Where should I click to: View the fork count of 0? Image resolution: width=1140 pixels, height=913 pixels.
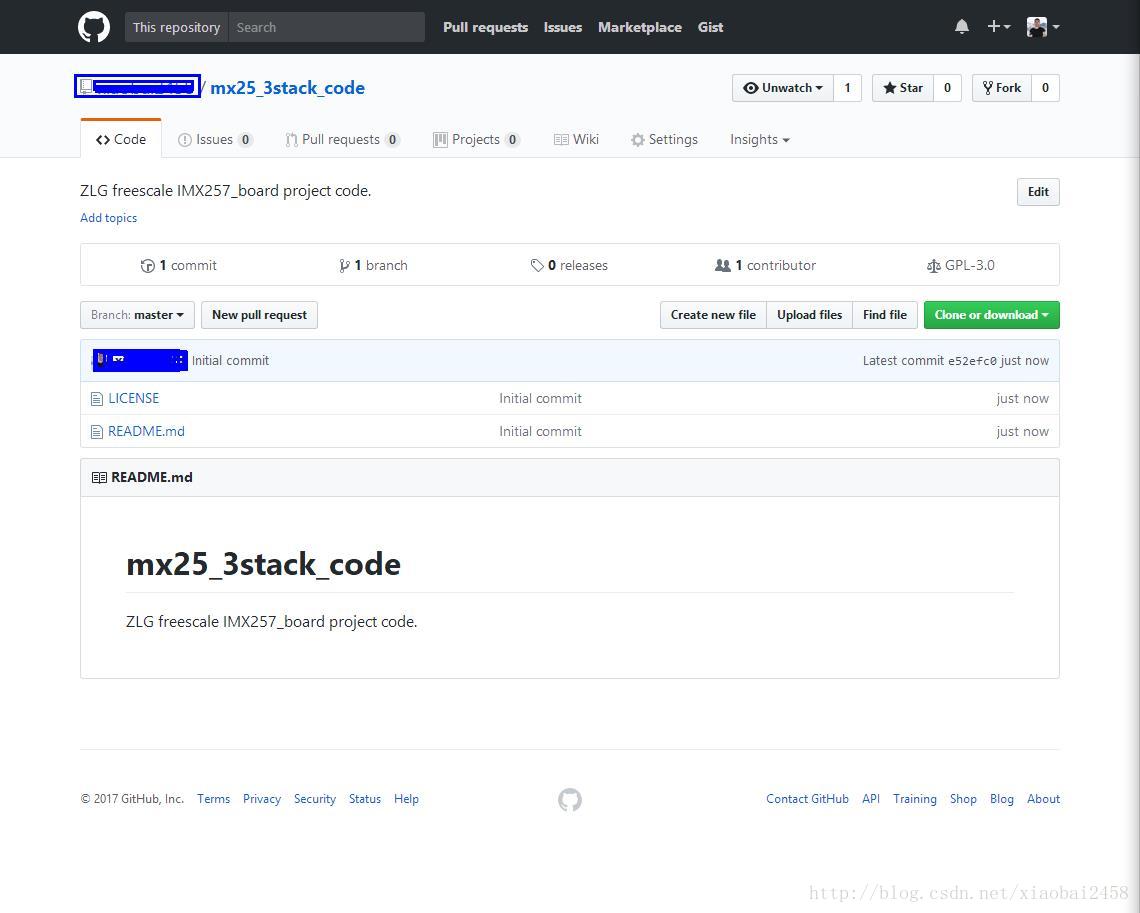(1045, 88)
